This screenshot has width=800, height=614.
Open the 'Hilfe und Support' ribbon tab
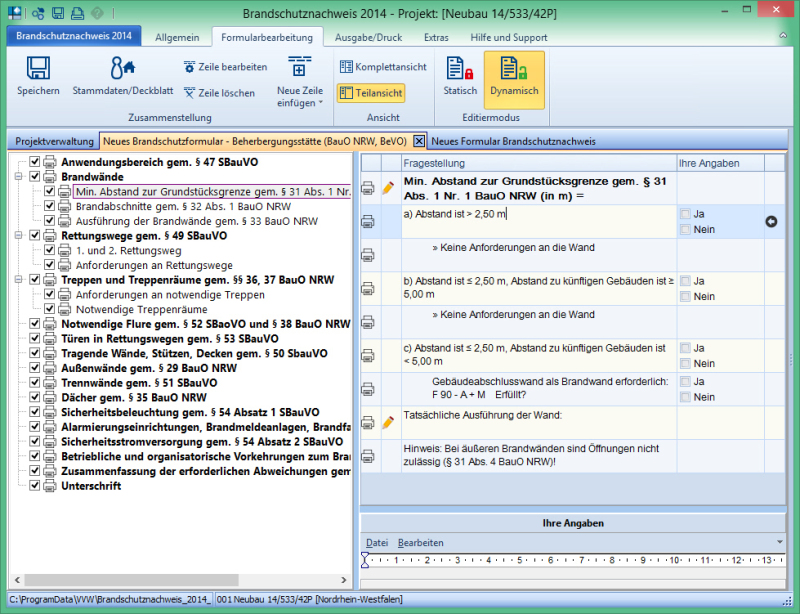[509, 37]
